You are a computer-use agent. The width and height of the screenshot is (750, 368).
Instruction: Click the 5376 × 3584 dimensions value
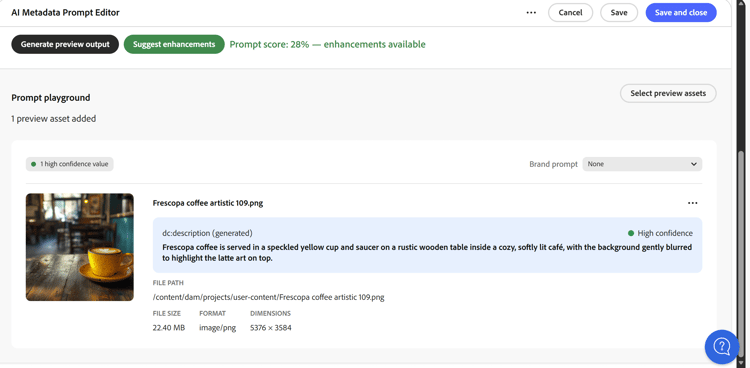271,328
